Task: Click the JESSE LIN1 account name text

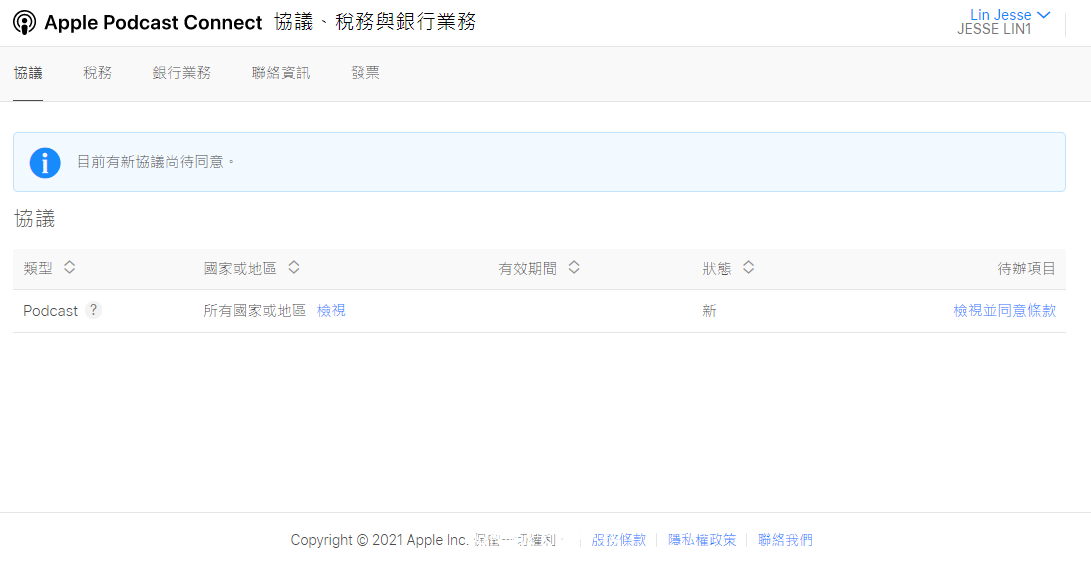Action: [x=994, y=29]
